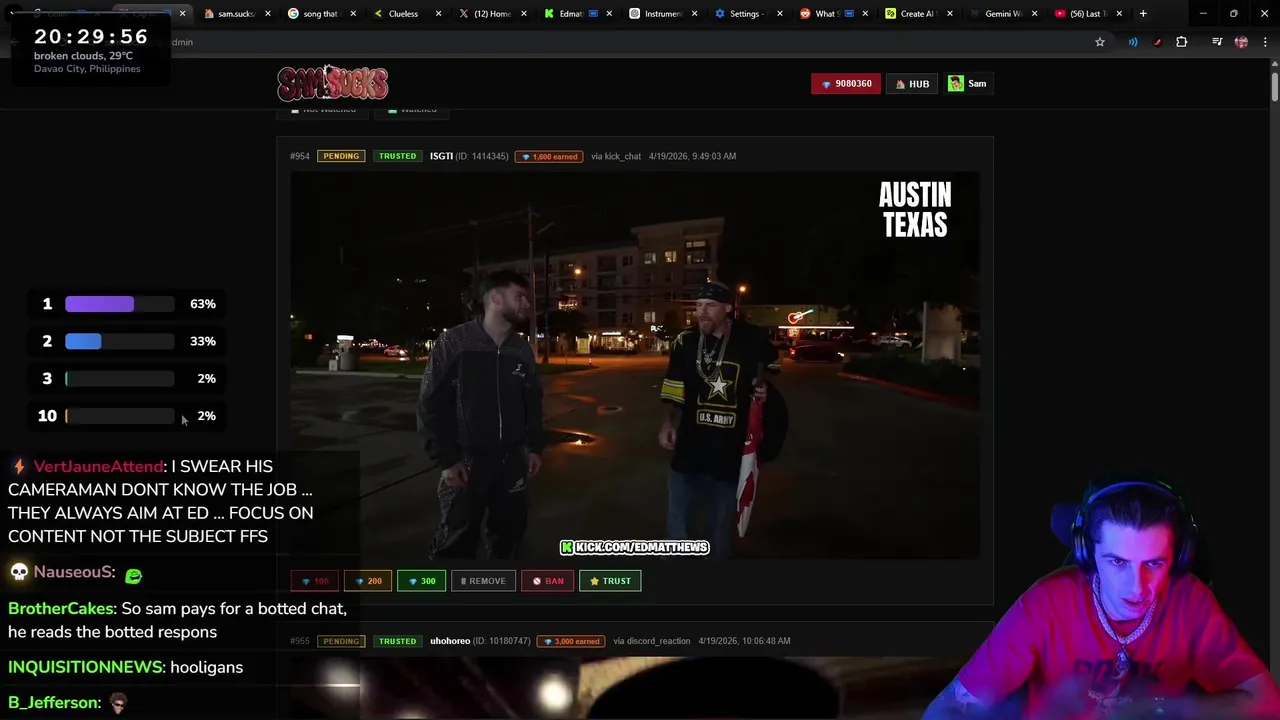Image resolution: width=1280 pixels, height=720 pixels.
Task: Click the TRUSTED badge on submission #954
Action: click(397, 156)
